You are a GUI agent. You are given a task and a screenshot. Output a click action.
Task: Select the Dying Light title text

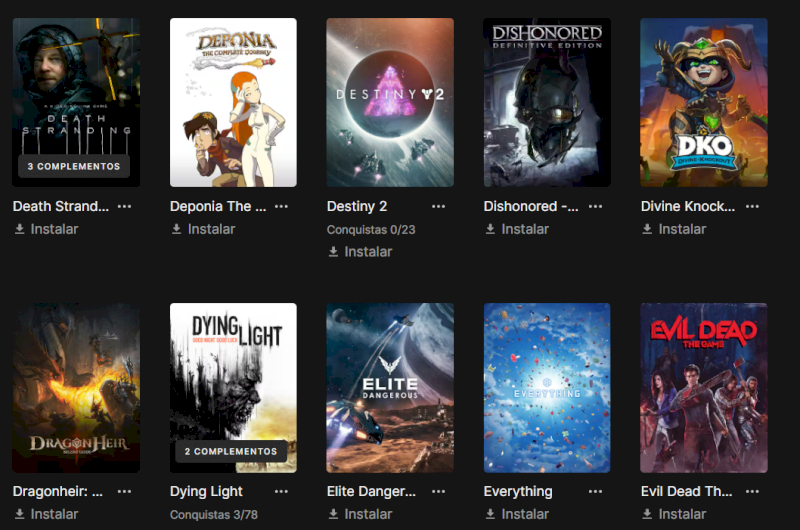[x=206, y=491]
